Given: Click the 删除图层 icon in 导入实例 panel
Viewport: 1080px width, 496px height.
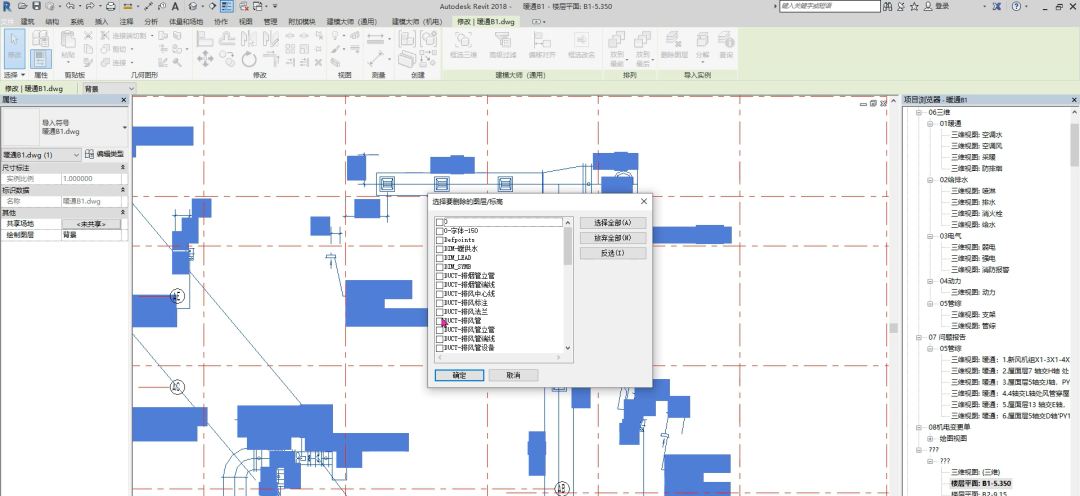Looking at the screenshot, I should click(674, 45).
